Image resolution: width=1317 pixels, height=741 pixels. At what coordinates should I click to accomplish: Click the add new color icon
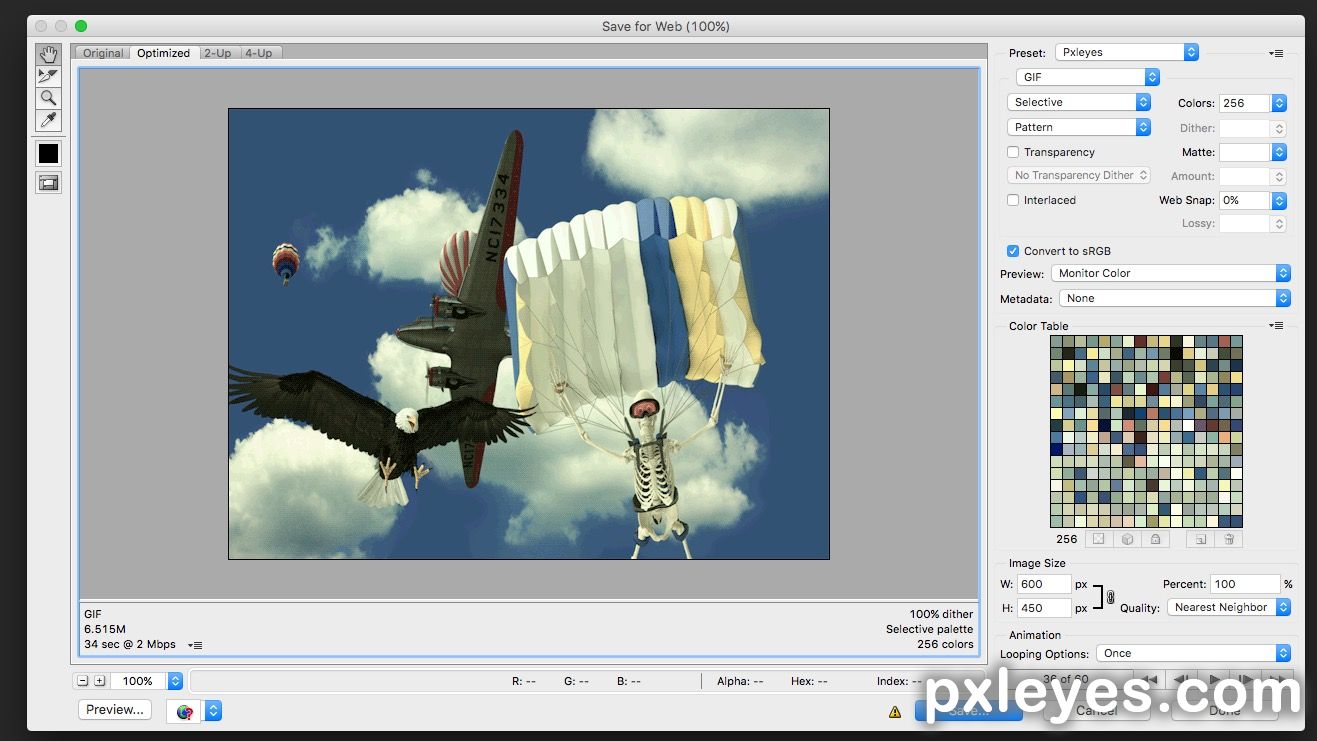[1201, 539]
